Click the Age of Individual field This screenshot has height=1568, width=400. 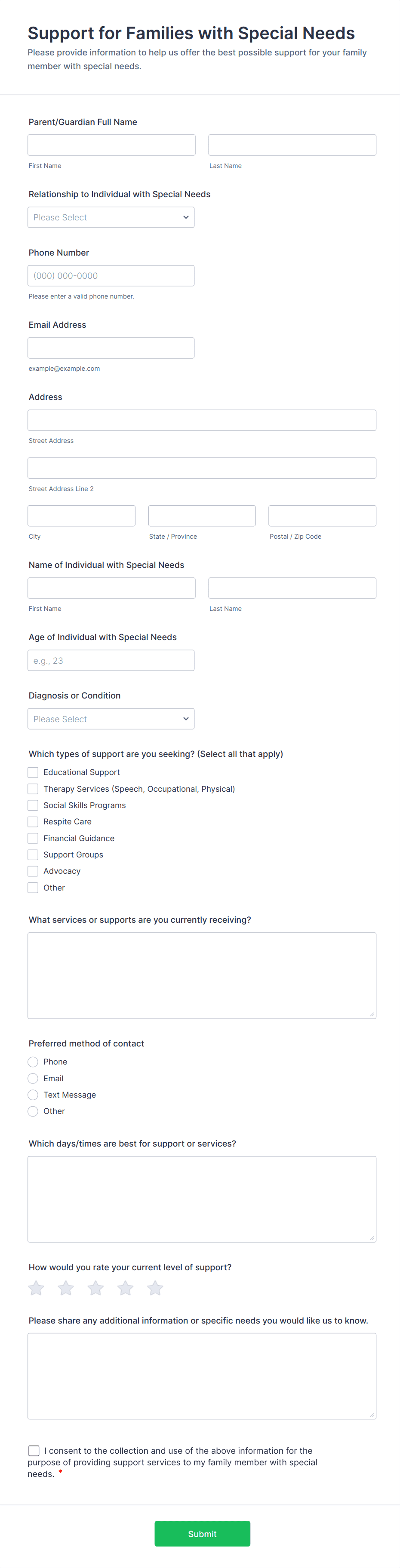pyautogui.click(x=111, y=660)
